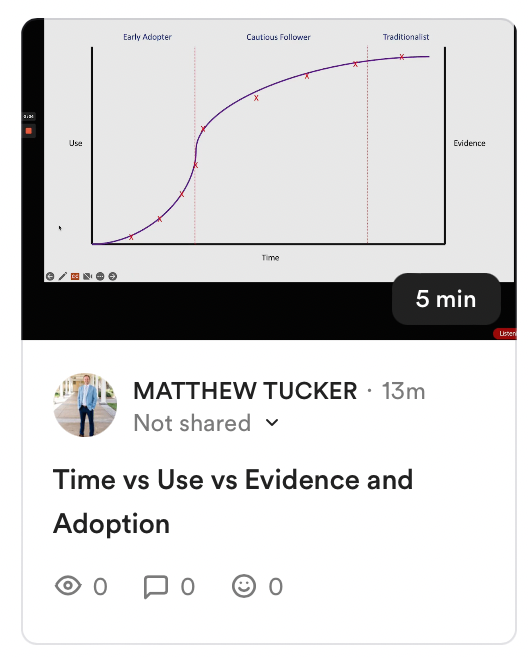Expand the Not shared chevron
The height and width of the screenshot is (658, 528).
272,423
